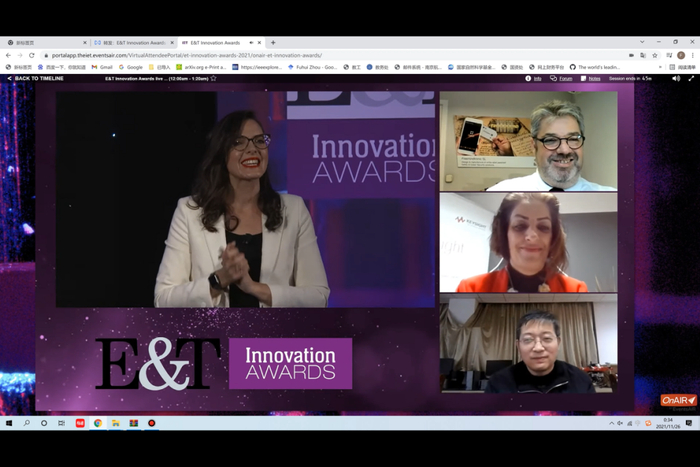Open the Gmail bookmark
Screen dimensions: 700x467
102,67
